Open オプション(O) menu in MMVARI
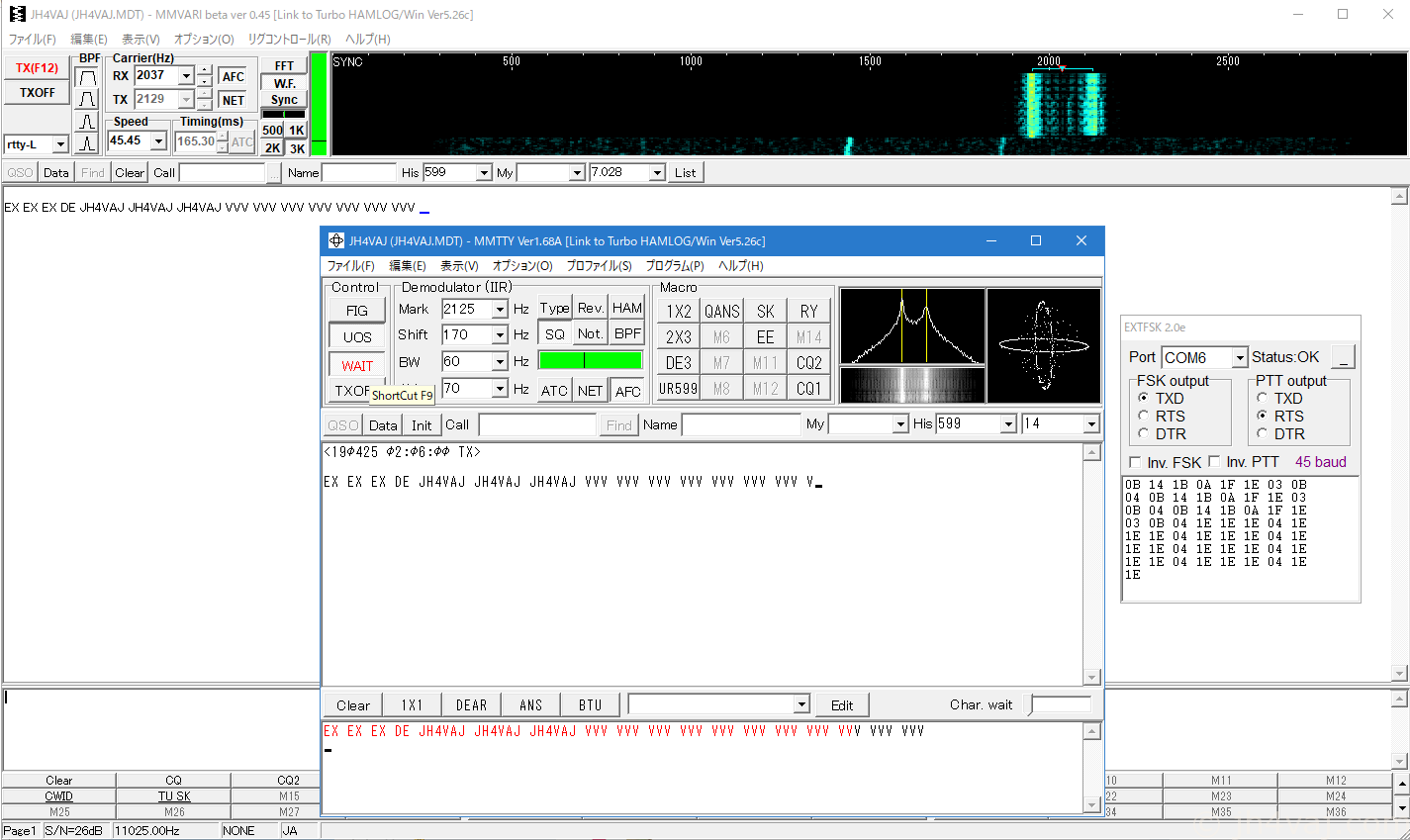The image size is (1410, 840). [204, 40]
